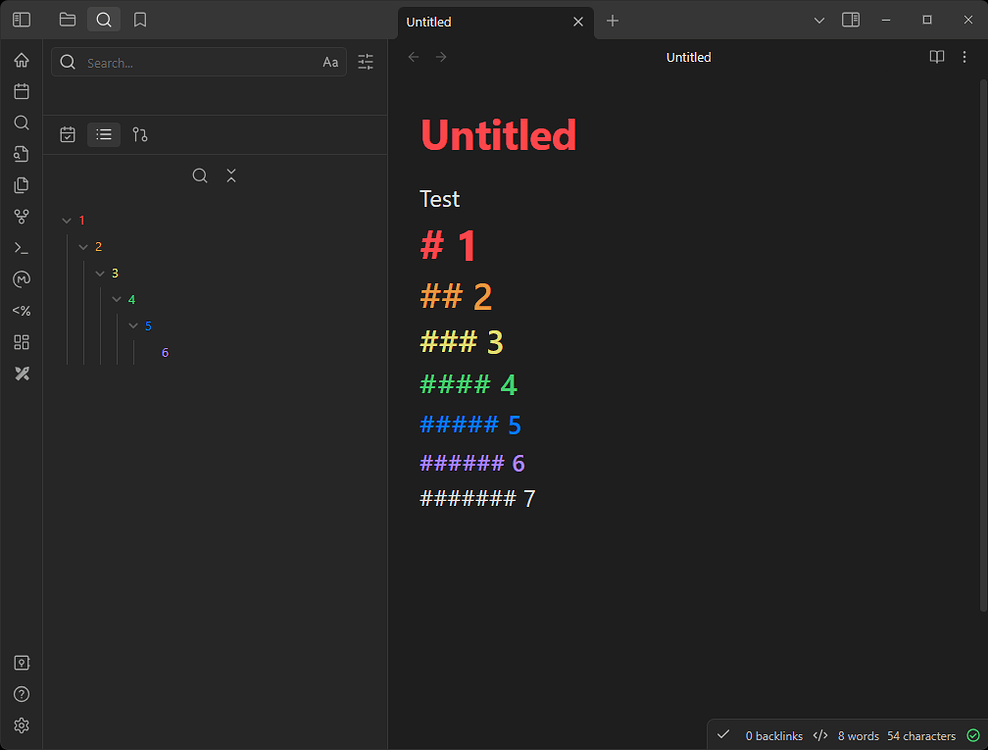Toggle the left sidebar with the panel icon

[x=22, y=19]
